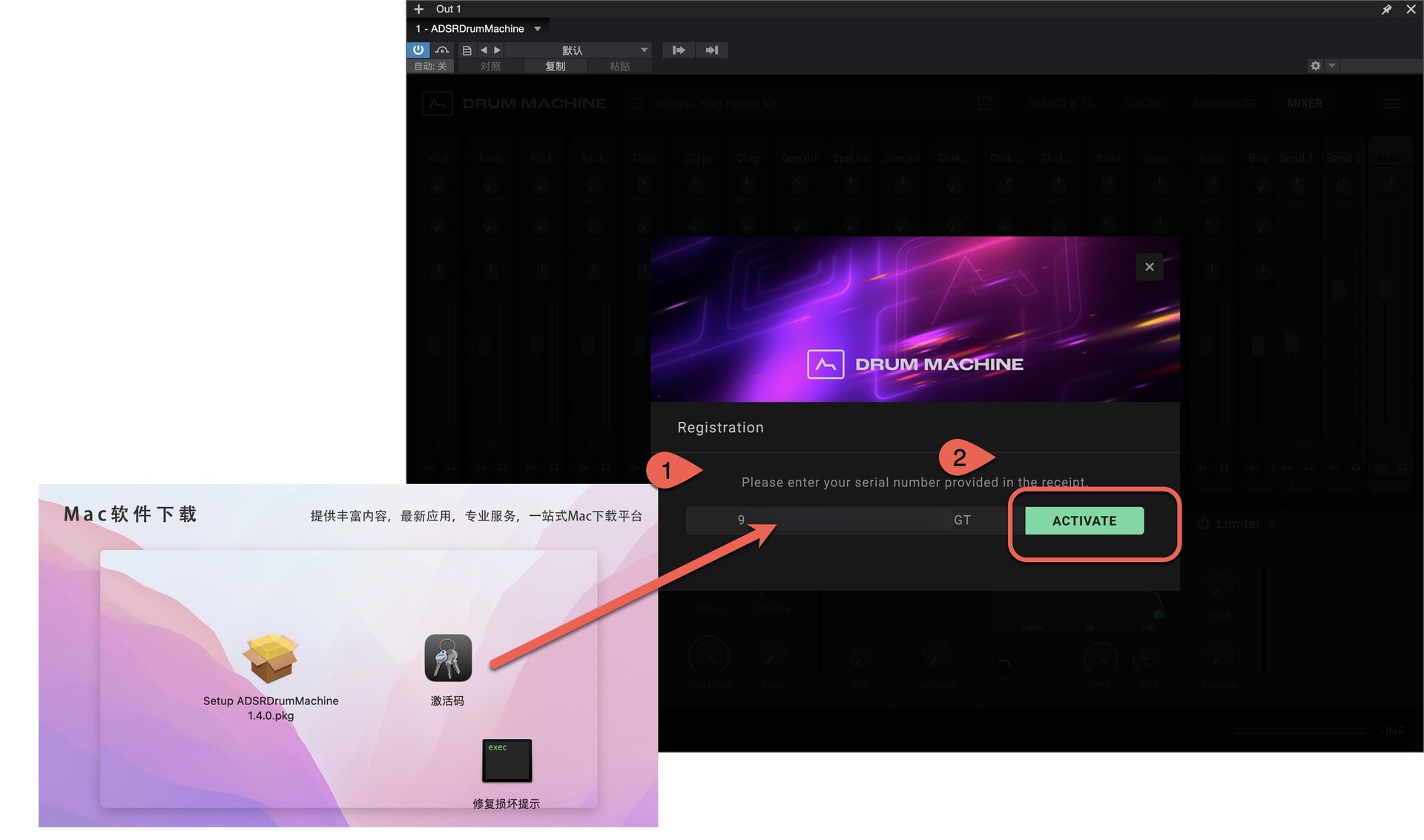Toggle the plugin power bypass button

[418, 50]
